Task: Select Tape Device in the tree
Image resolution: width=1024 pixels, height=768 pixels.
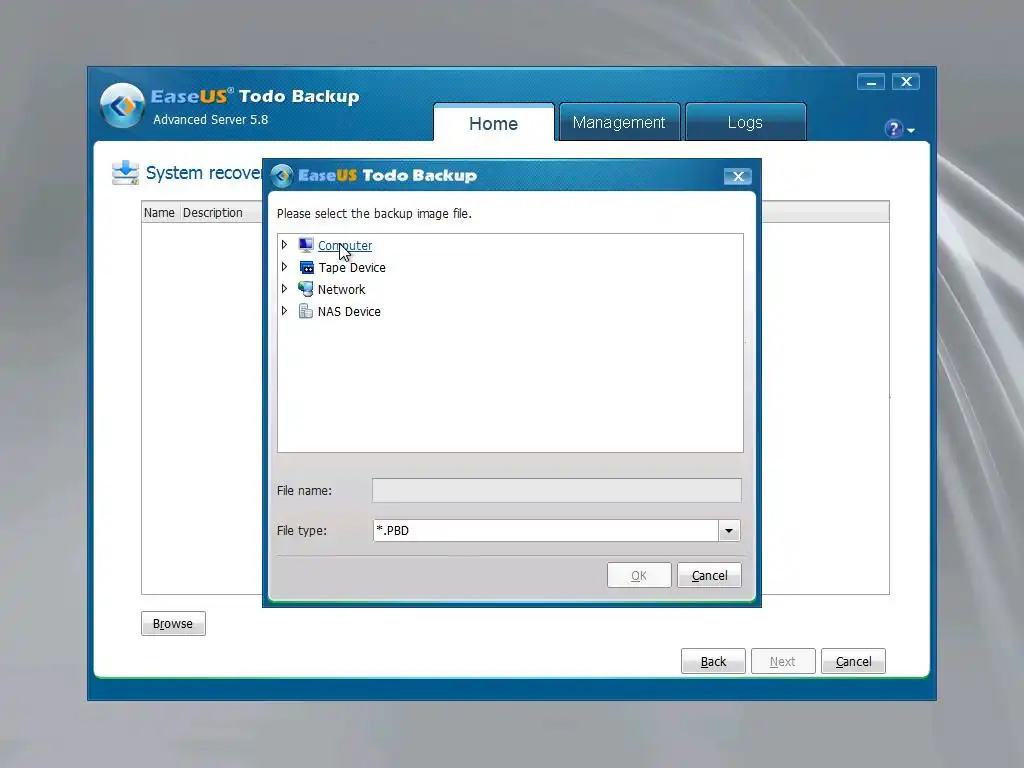Action: pyautogui.click(x=352, y=268)
